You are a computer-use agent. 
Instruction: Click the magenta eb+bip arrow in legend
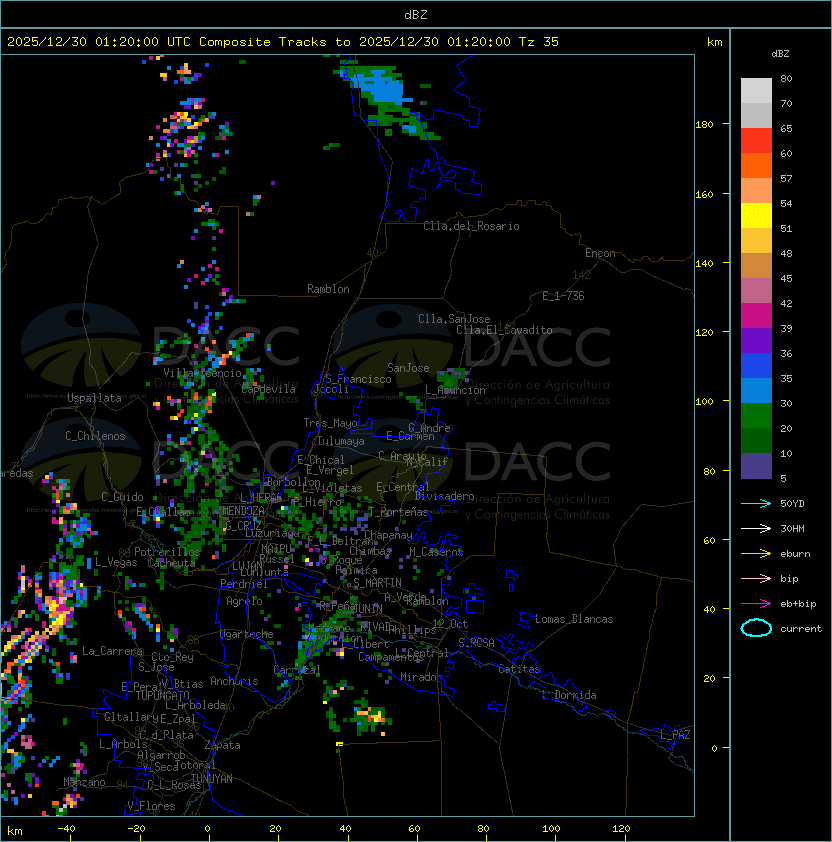pos(756,604)
